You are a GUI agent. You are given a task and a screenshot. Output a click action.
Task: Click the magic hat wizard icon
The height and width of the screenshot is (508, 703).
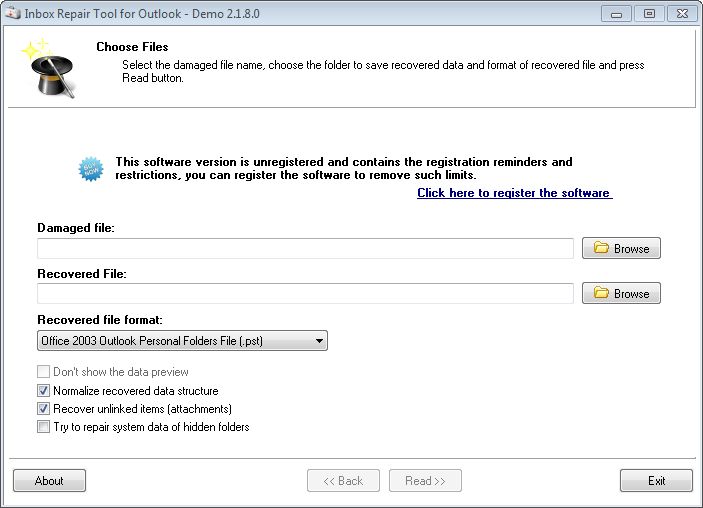pyautogui.click(x=49, y=68)
